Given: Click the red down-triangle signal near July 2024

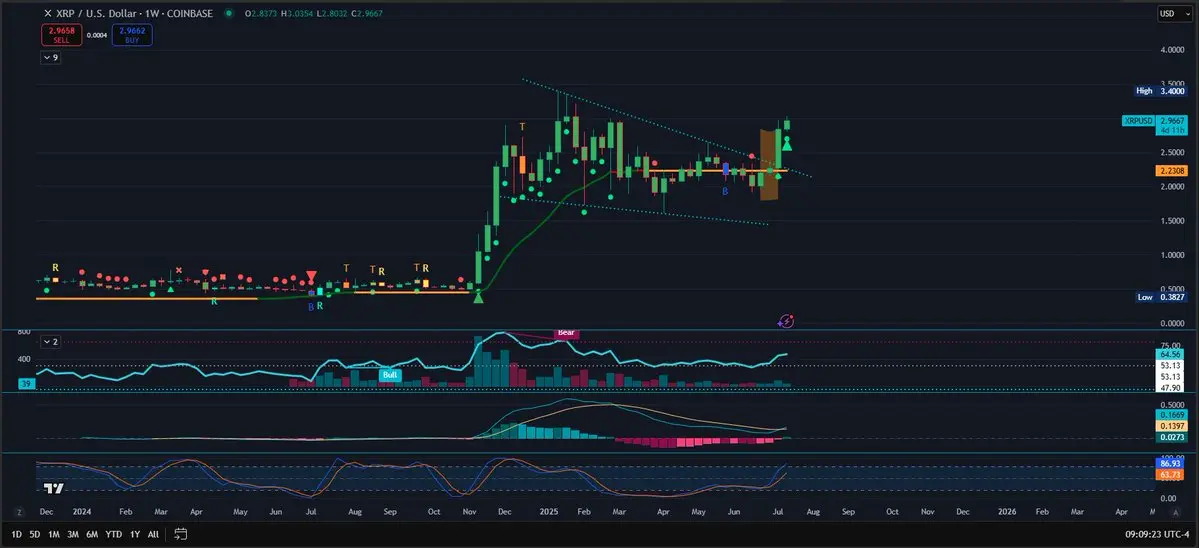Looking at the screenshot, I should click(x=311, y=276).
